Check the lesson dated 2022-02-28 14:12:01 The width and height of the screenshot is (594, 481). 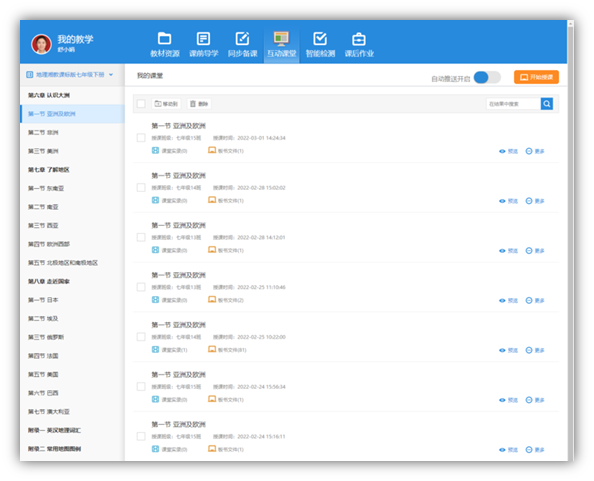point(141,237)
